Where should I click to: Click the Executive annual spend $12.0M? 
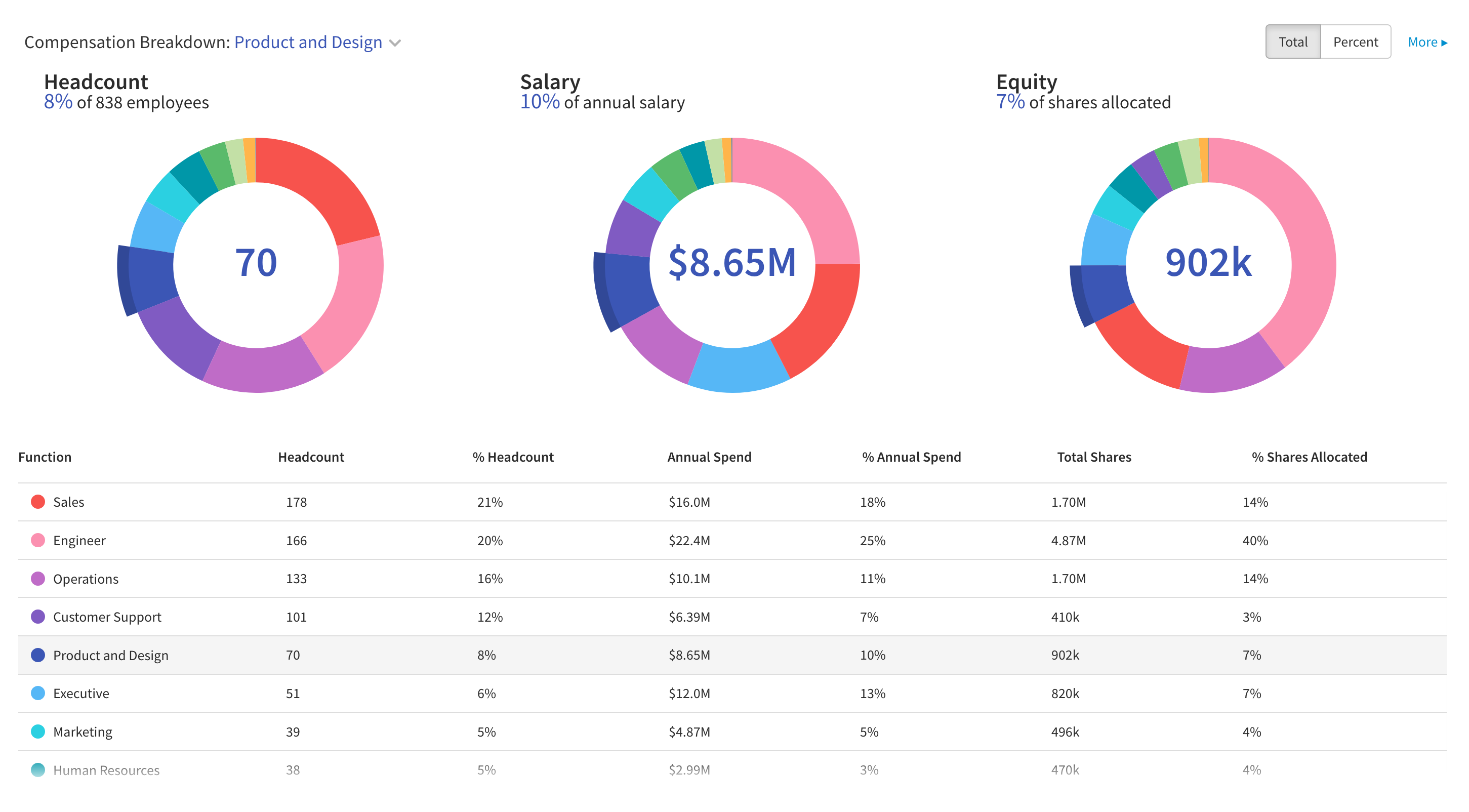689,694
